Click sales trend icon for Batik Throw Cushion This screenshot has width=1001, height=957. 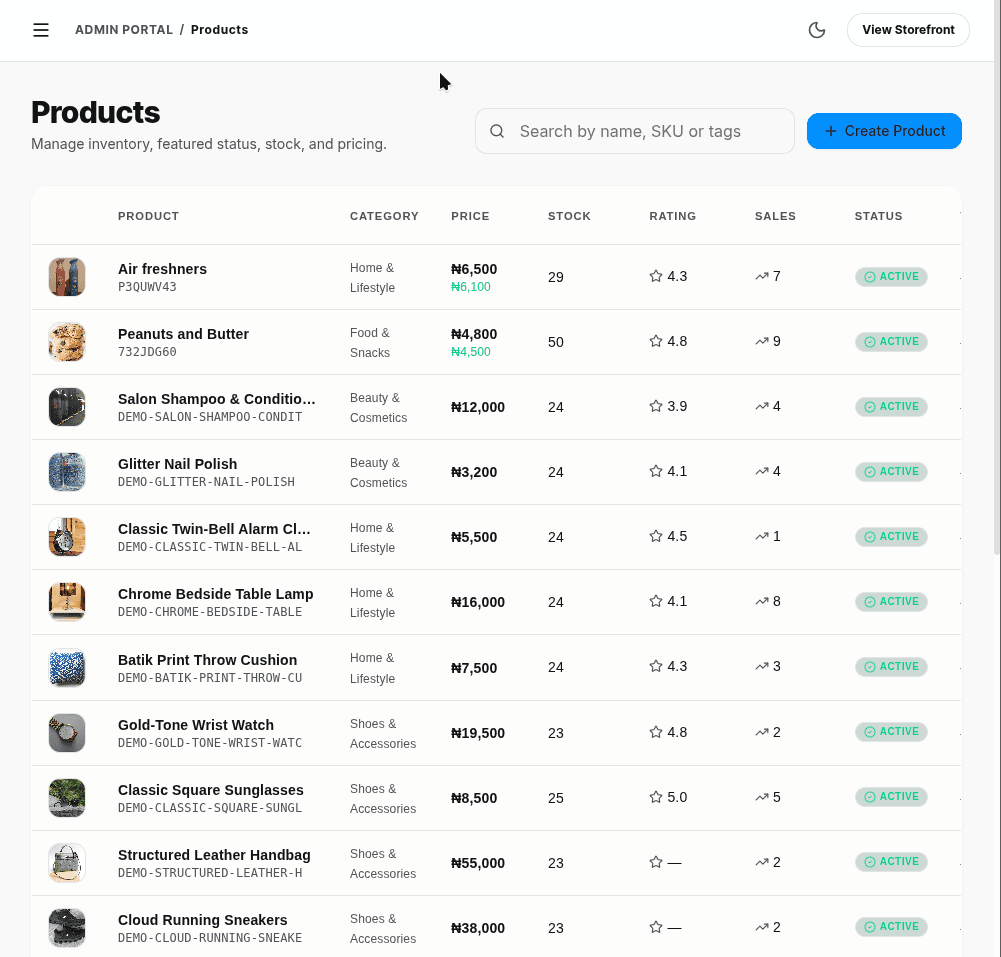[762, 667]
